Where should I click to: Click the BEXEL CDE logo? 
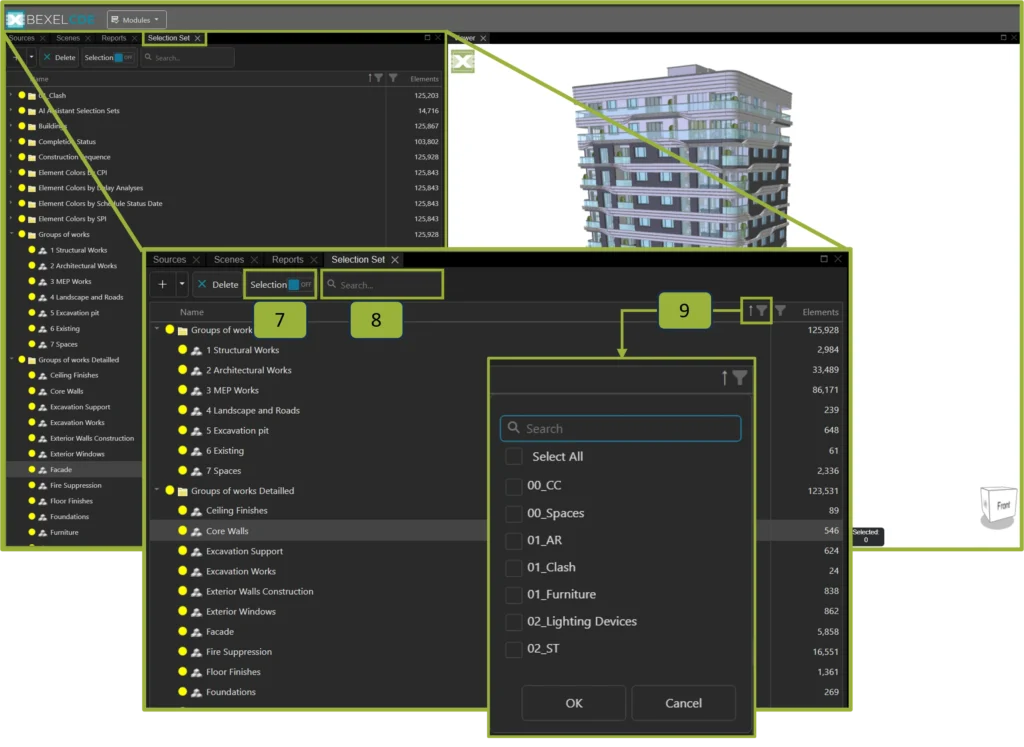pyautogui.click(x=50, y=19)
